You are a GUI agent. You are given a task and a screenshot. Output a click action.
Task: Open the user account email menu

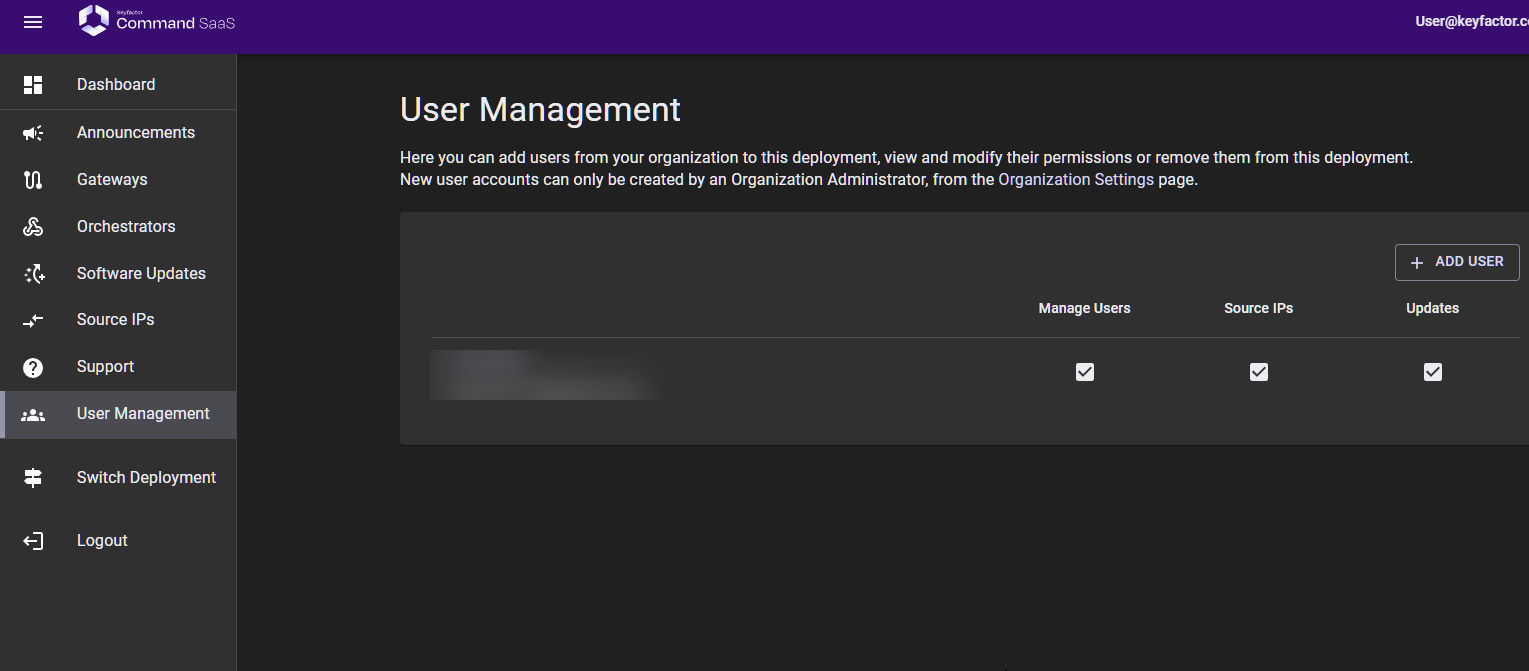1471,21
